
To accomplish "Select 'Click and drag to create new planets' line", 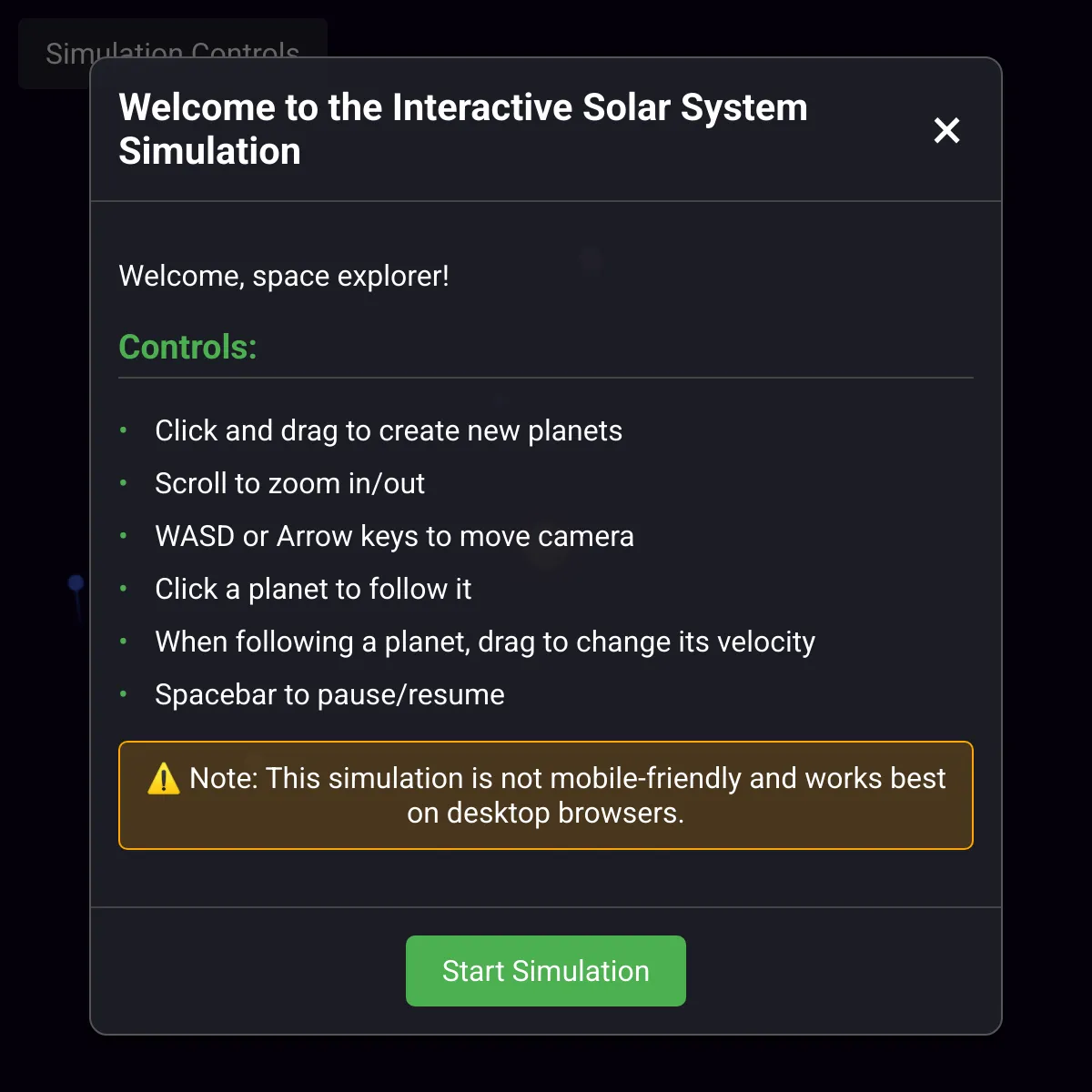I will pyautogui.click(x=389, y=430).
